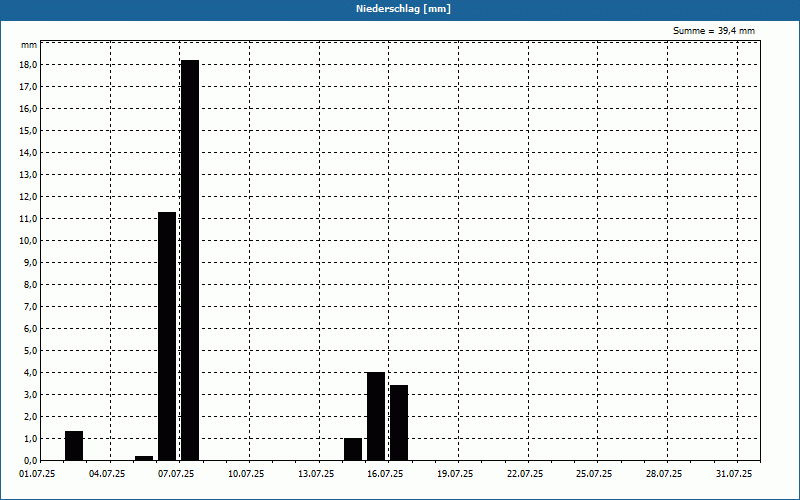The image size is (800, 500).
Task: Click the date label 28.07.25
Action: point(664,474)
